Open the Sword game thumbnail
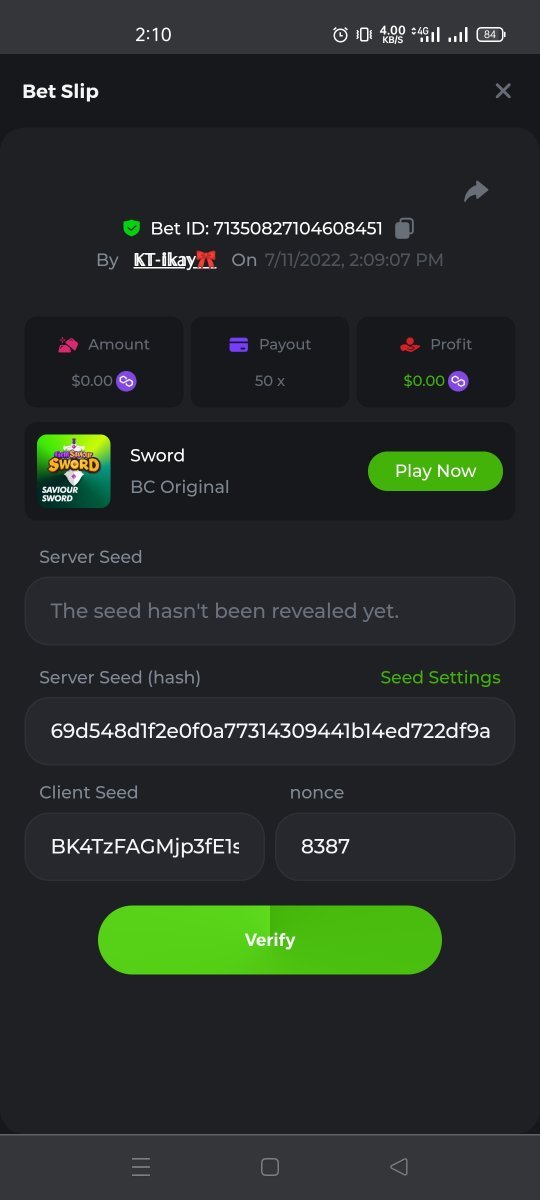Image resolution: width=540 pixels, height=1200 pixels. (74, 471)
